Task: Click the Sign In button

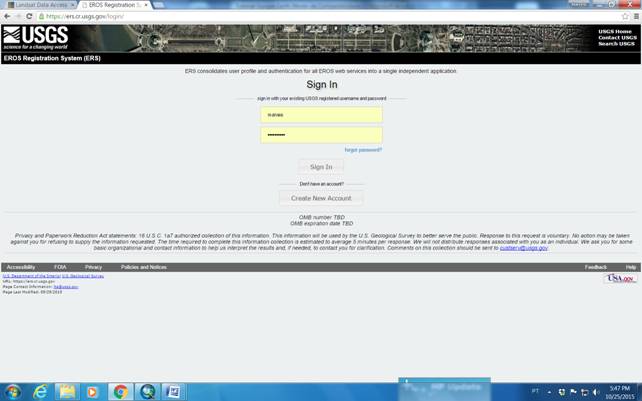Action: (x=321, y=167)
